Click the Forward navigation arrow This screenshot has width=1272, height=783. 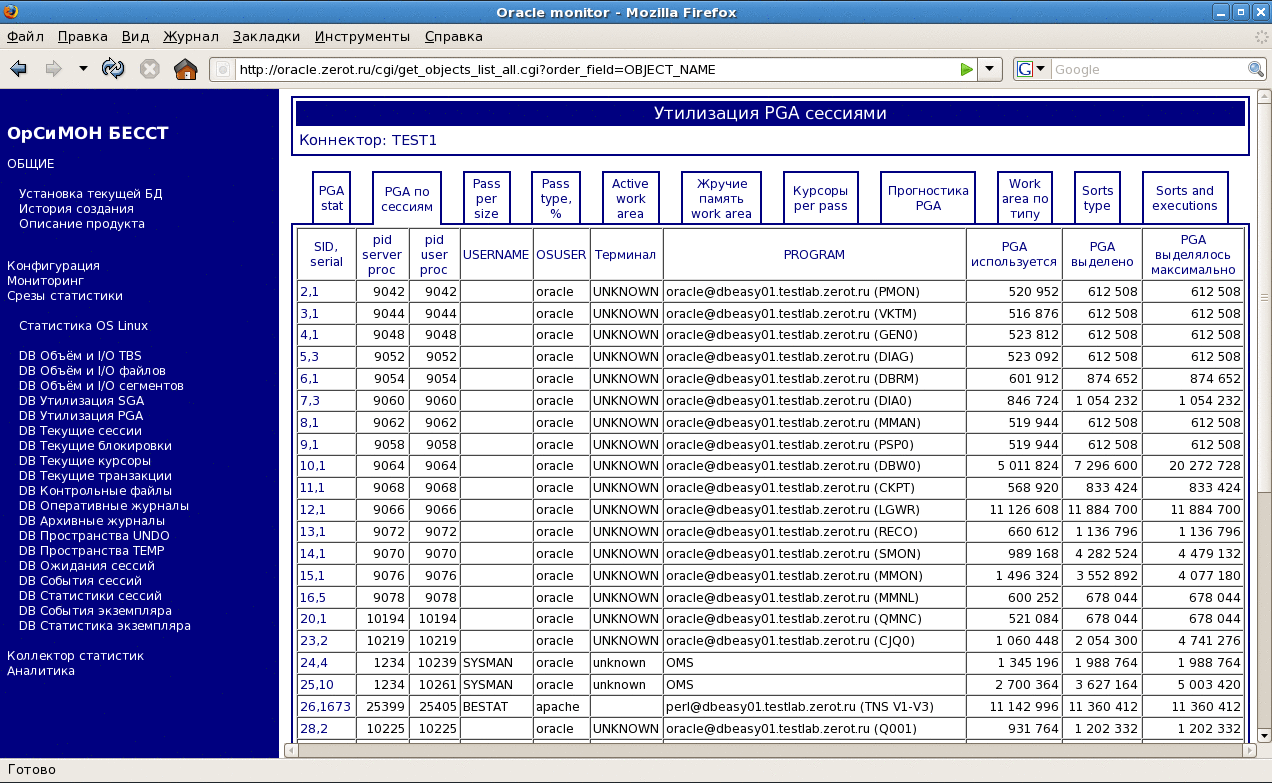(53, 69)
